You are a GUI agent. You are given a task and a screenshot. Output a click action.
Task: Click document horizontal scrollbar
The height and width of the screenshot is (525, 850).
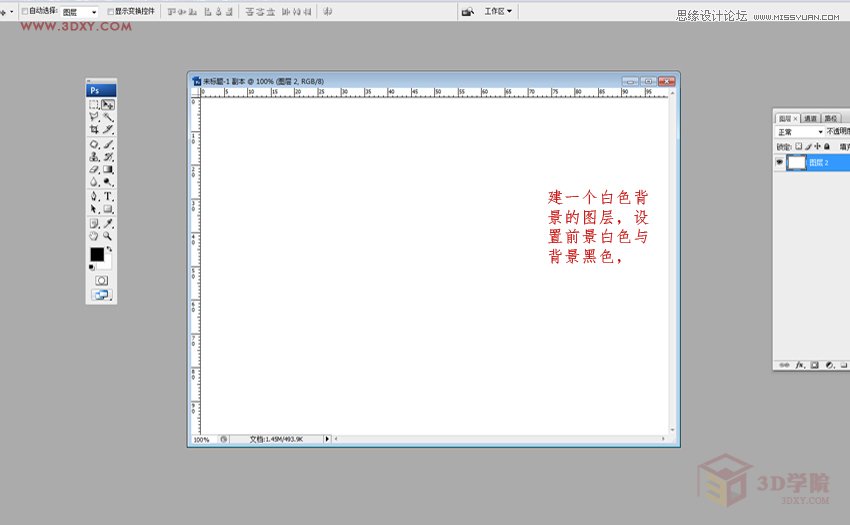click(x=500, y=439)
